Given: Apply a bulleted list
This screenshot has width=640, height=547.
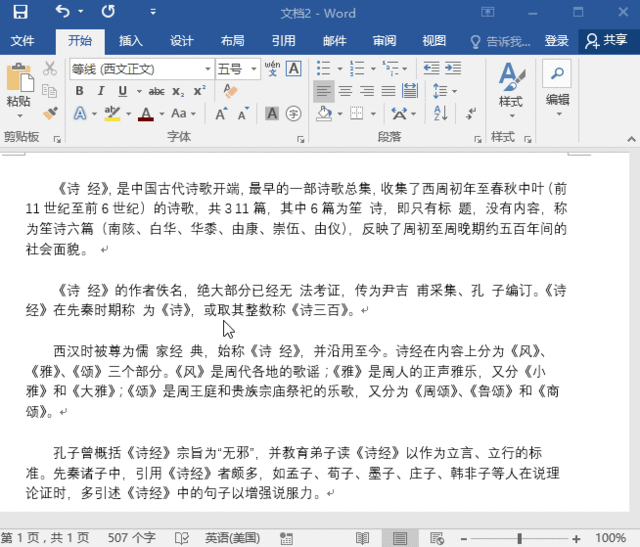Looking at the screenshot, I should click(324, 69).
